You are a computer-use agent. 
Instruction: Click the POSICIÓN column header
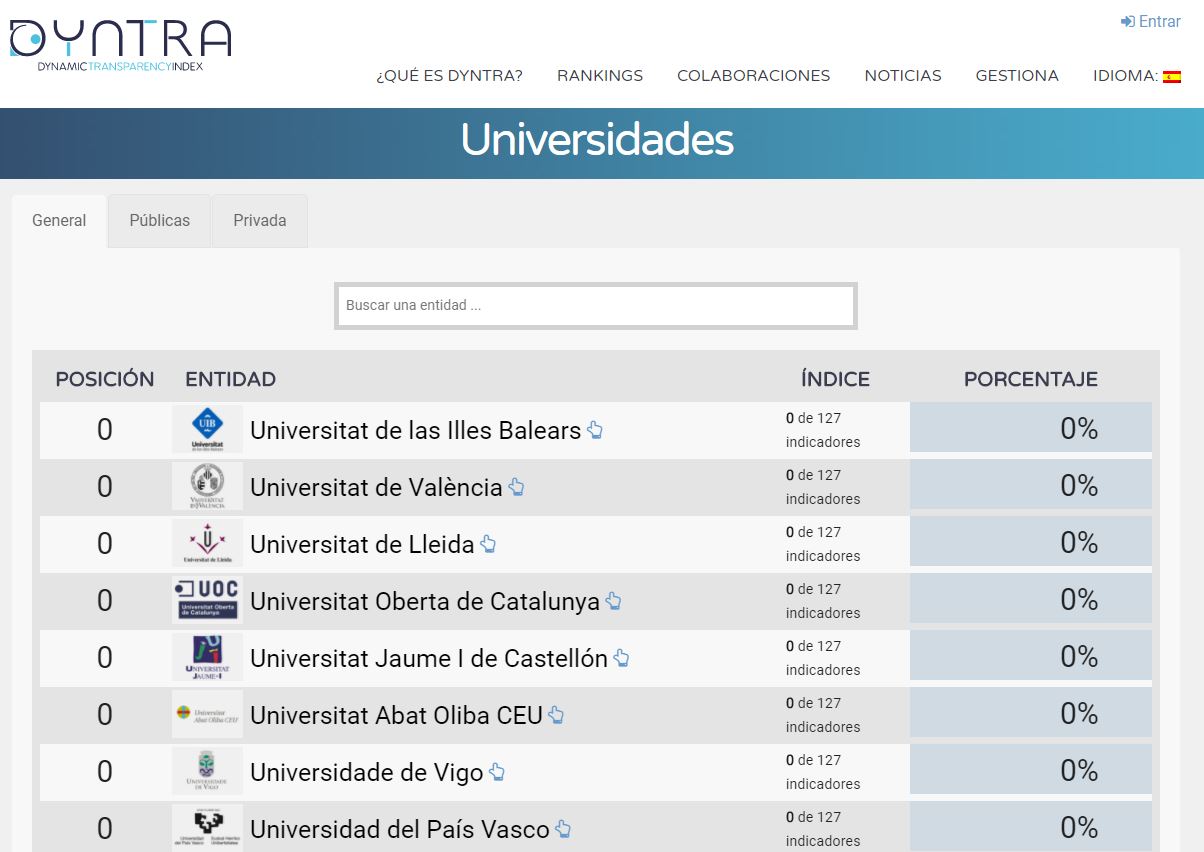pos(105,380)
